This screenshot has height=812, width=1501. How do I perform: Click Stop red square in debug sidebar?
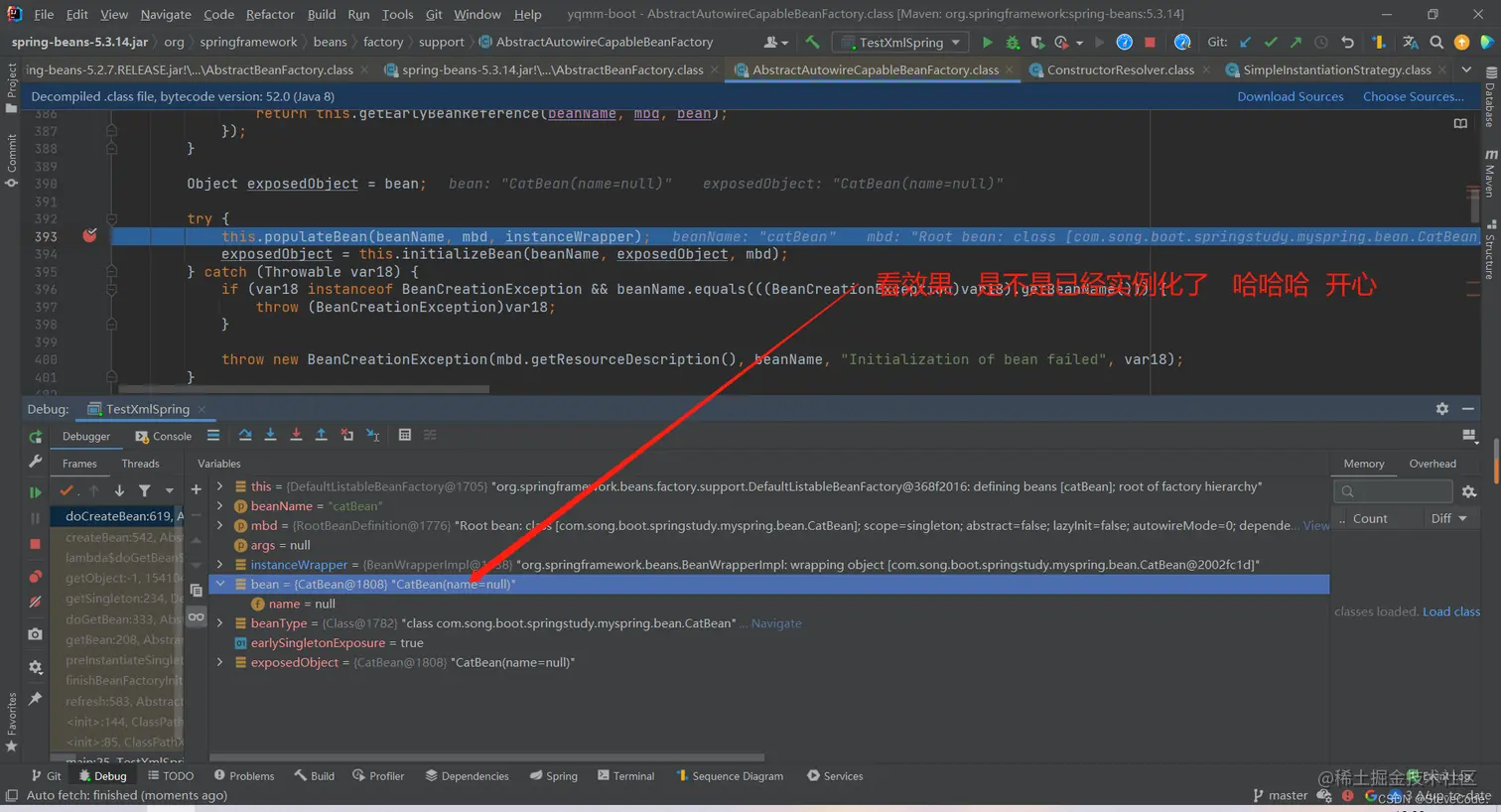[x=36, y=544]
